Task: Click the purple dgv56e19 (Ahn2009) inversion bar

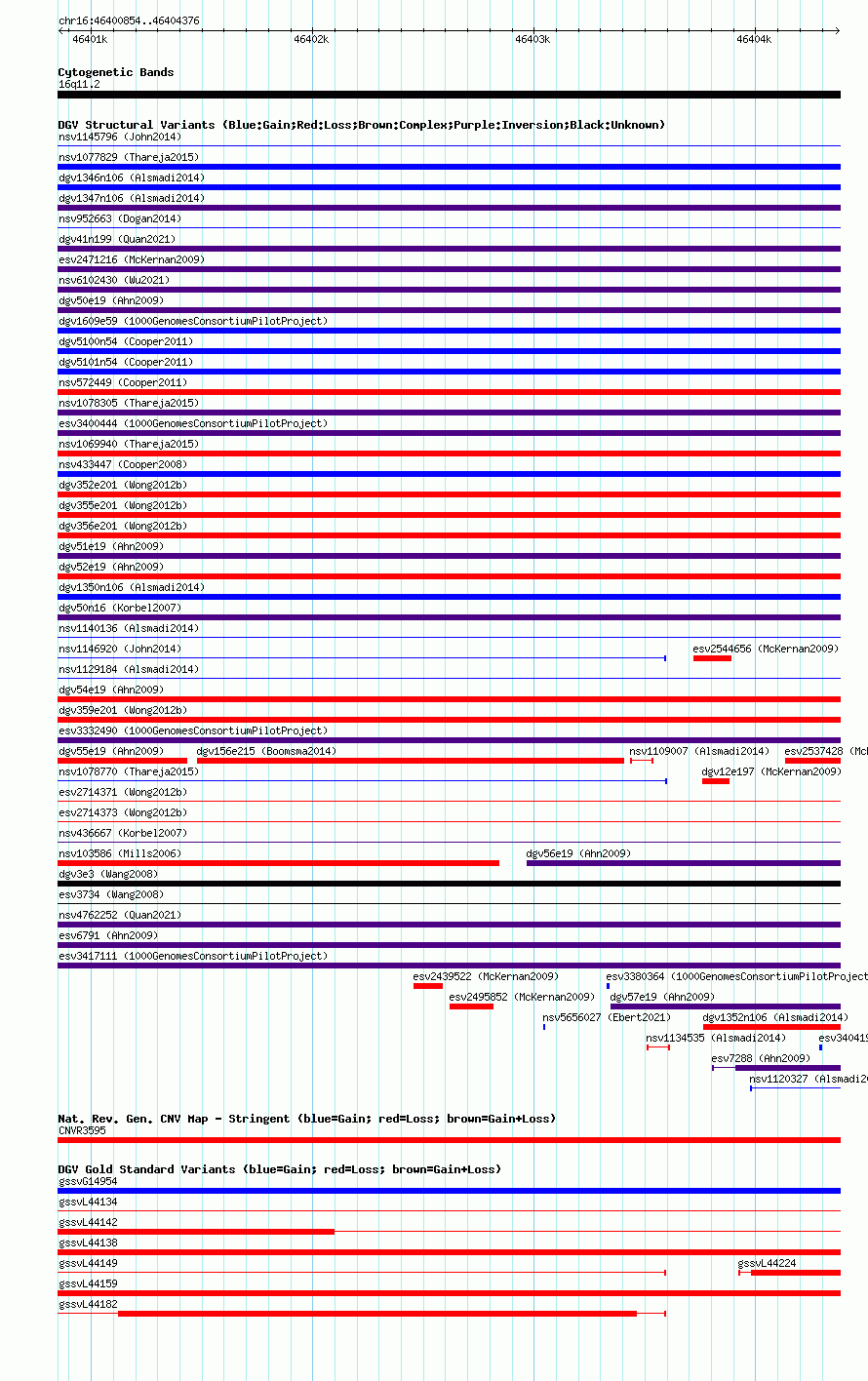Action: 683,863
